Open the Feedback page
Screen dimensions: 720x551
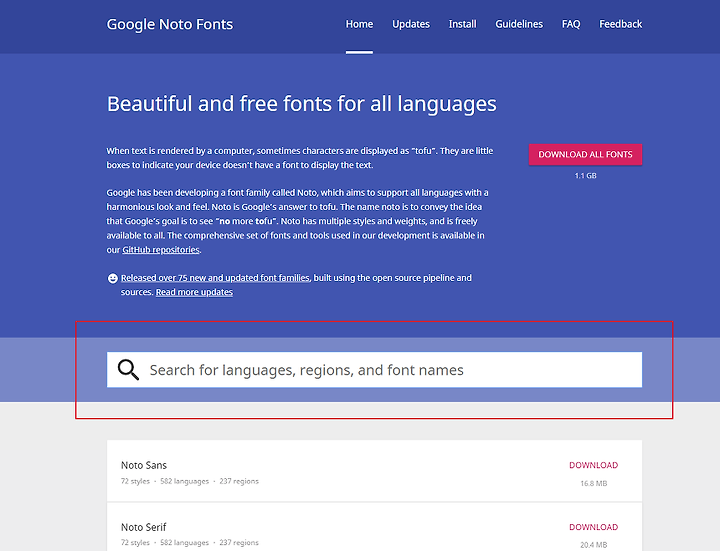click(620, 24)
